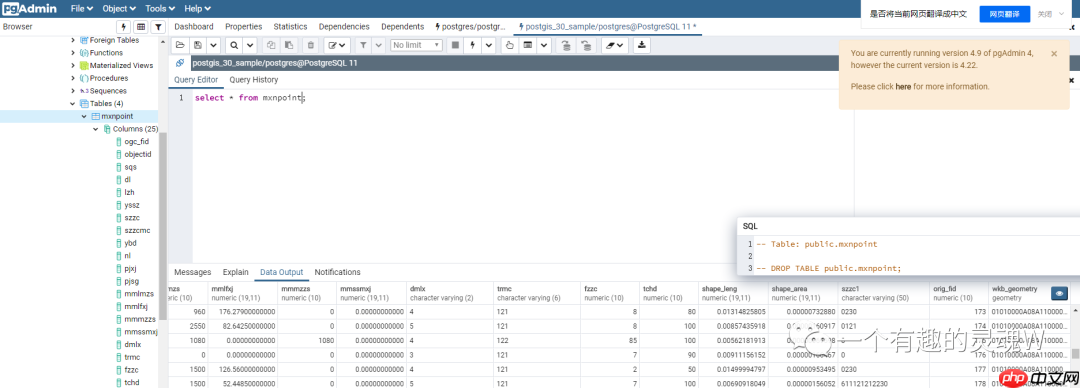Click the Save File floppy icon
The width and height of the screenshot is (1080, 388).
(x=198, y=45)
